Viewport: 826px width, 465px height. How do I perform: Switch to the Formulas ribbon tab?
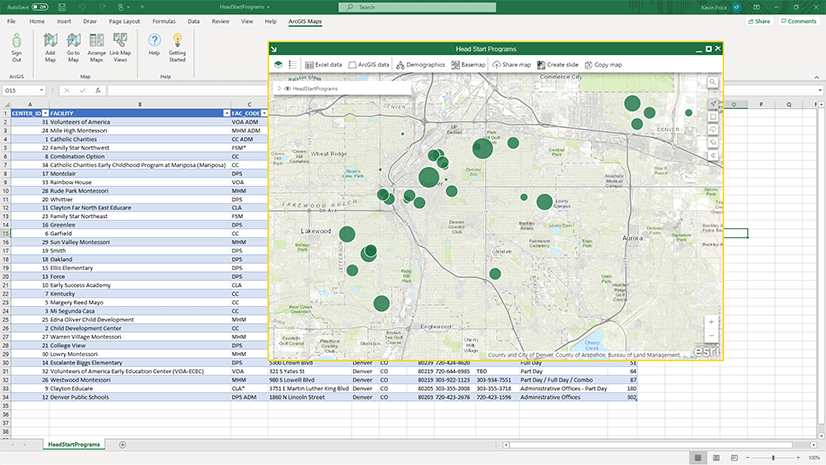coord(163,20)
